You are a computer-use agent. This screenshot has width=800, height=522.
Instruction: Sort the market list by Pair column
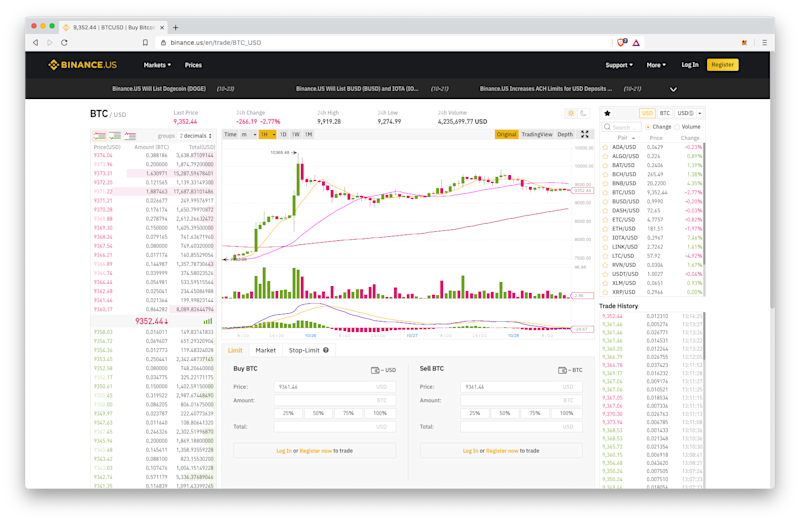click(626, 138)
